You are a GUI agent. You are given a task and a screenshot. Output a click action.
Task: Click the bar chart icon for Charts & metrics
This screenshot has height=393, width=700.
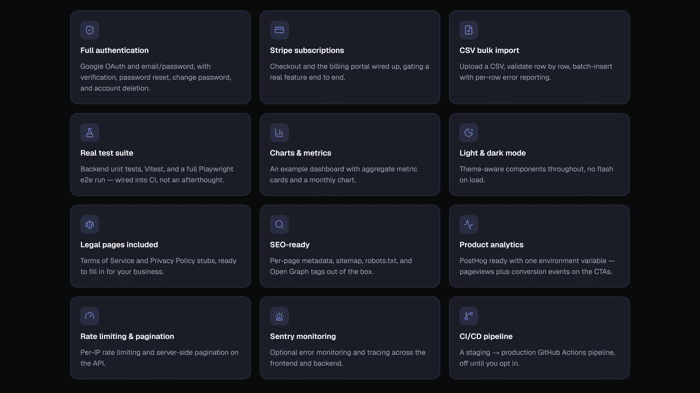[279, 133]
